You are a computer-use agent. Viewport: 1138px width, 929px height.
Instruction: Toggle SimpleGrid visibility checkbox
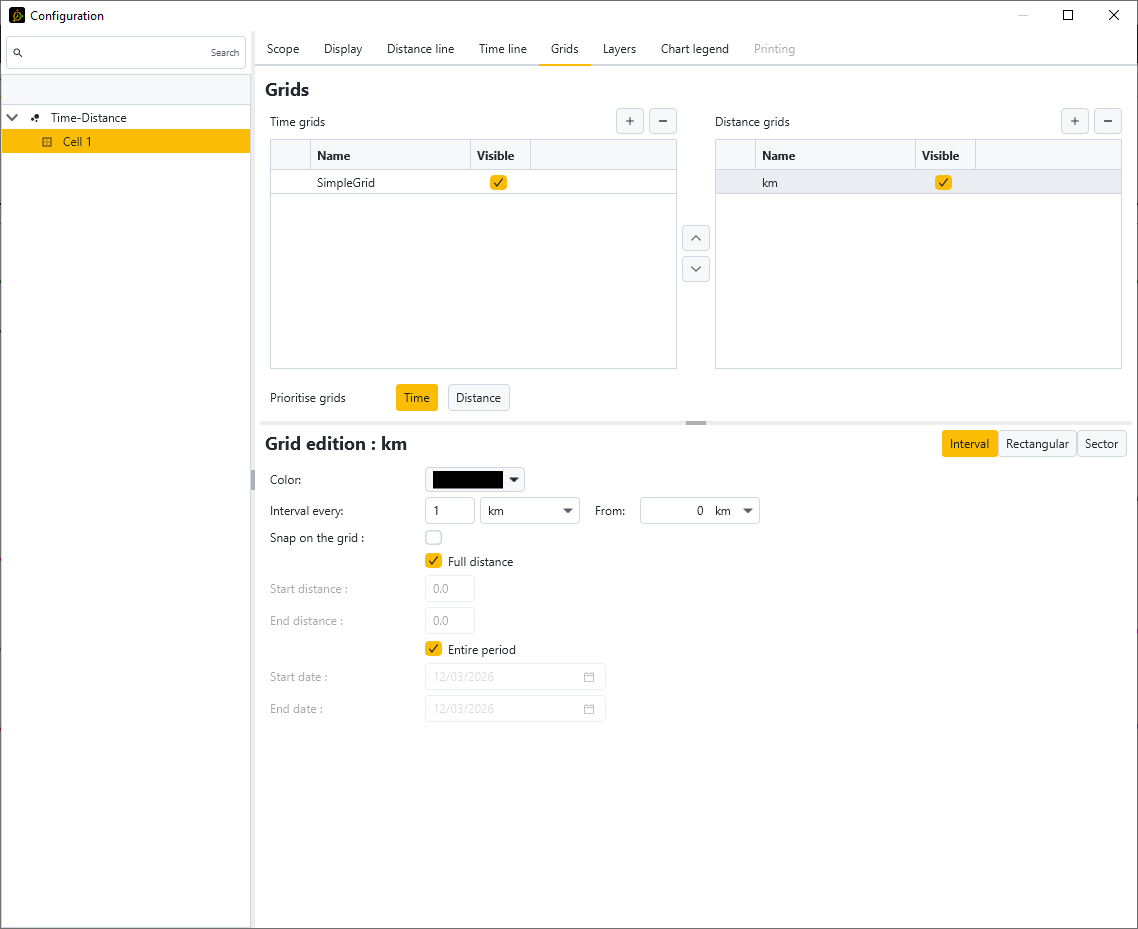click(x=498, y=183)
